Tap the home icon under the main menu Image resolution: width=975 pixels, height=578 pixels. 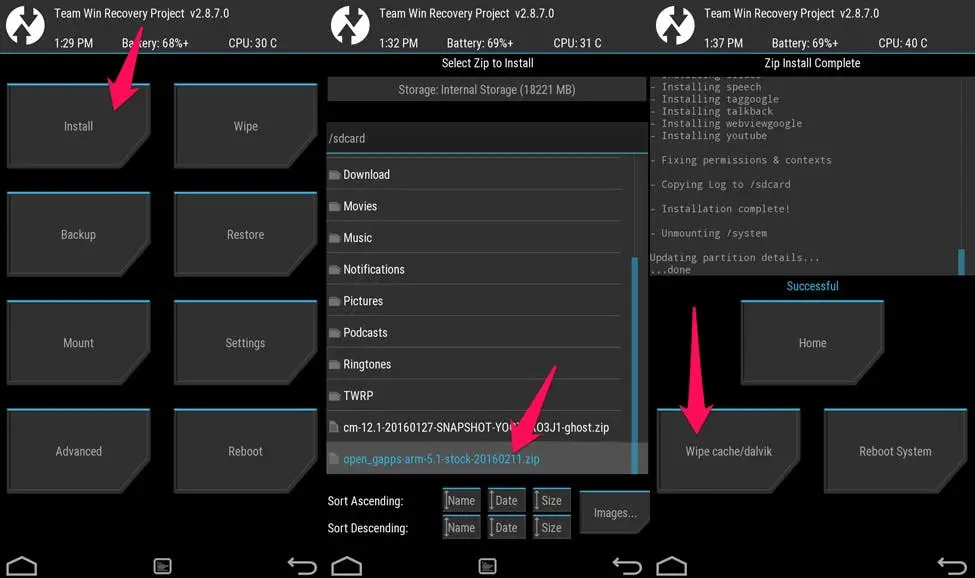(x=22, y=566)
